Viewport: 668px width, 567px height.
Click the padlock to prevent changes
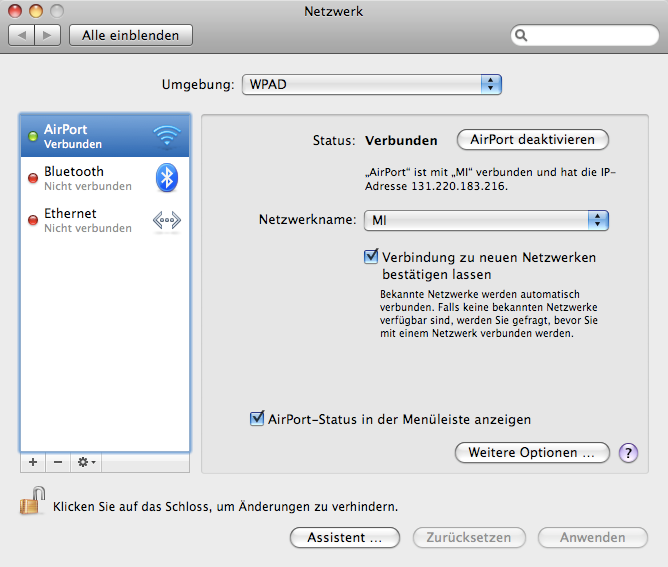(33, 501)
